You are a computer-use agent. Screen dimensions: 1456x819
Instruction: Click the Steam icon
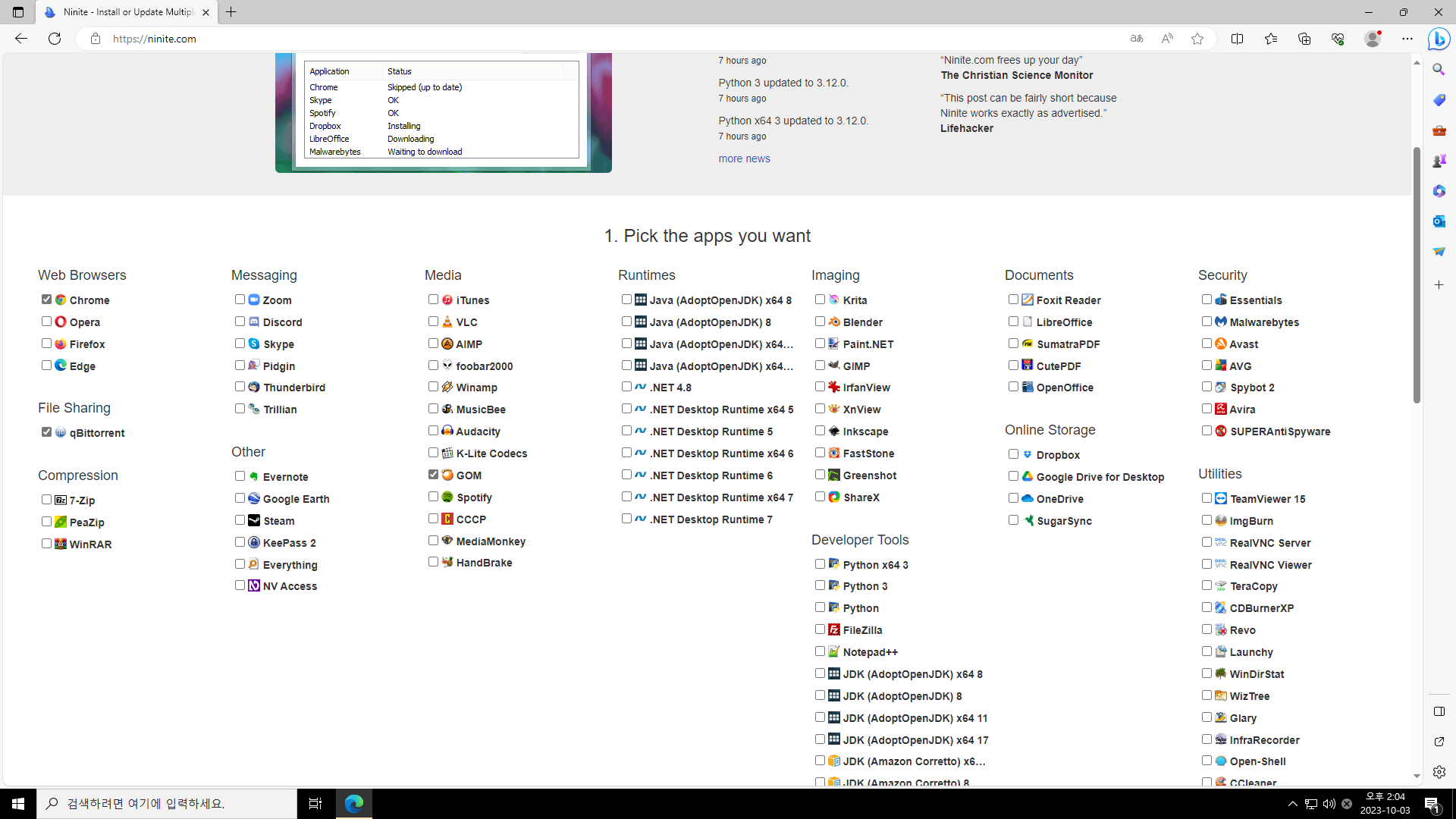coord(254,521)
